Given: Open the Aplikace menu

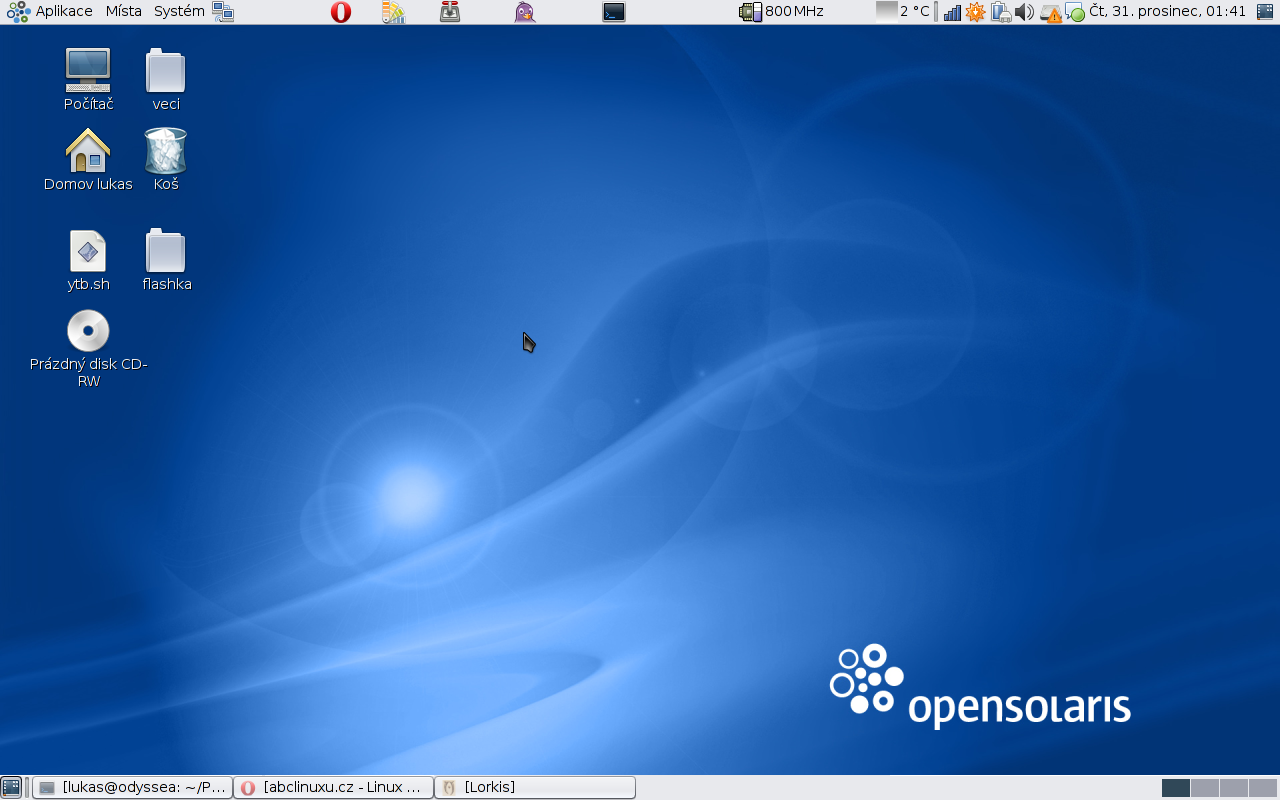Looking at the screenshot, I should click(x=50, y=11).
